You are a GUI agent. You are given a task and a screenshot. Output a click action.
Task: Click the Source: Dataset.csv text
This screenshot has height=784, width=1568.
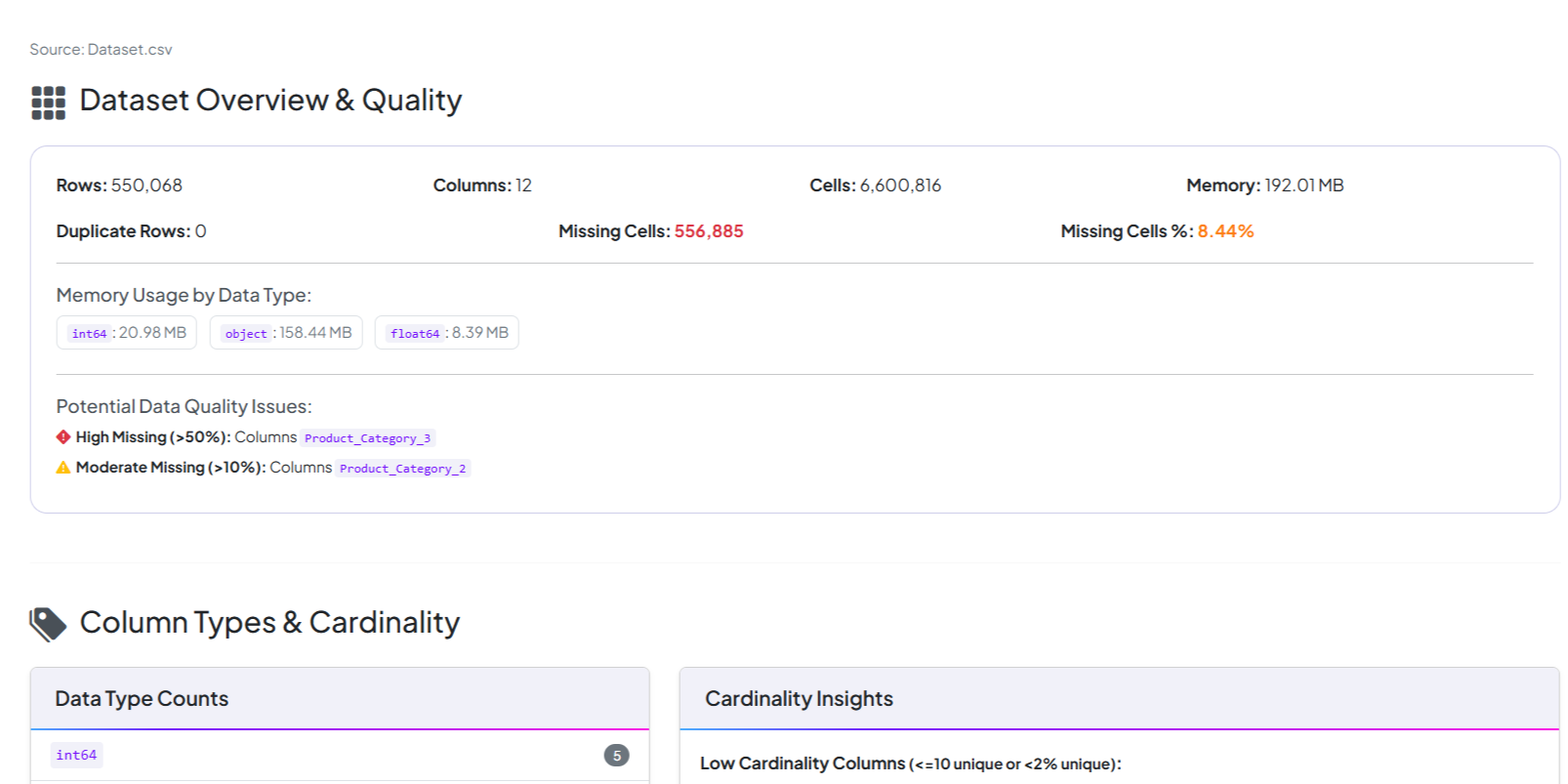101,50
